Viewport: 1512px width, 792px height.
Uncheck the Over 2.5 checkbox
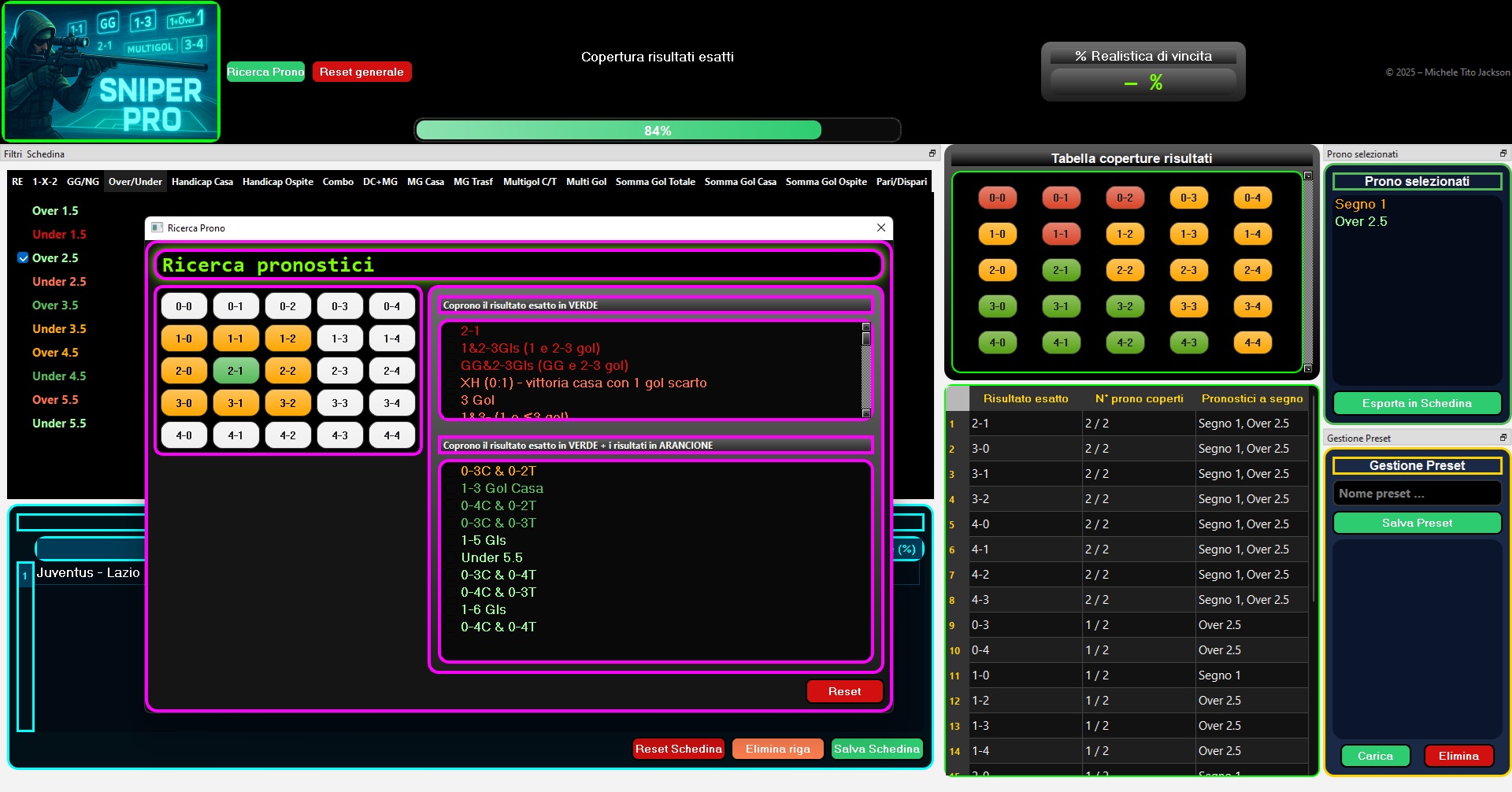point(24,258)
